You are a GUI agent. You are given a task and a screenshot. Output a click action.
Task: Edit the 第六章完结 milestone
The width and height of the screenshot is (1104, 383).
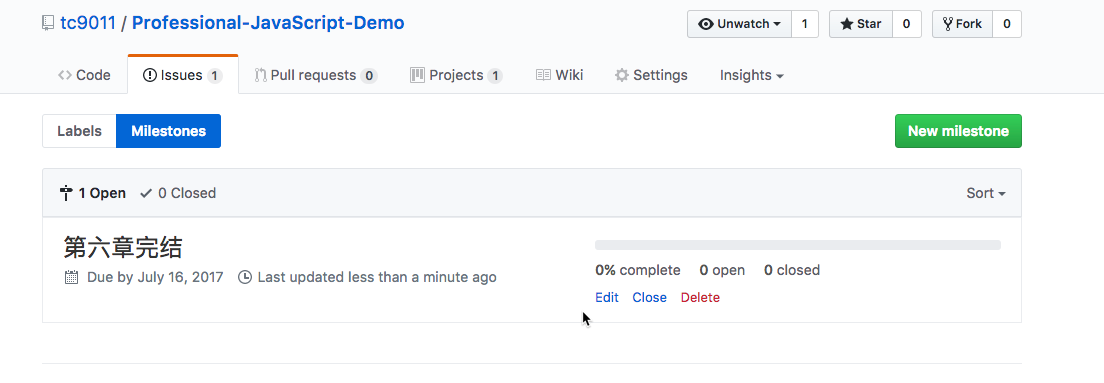[606, 297]
